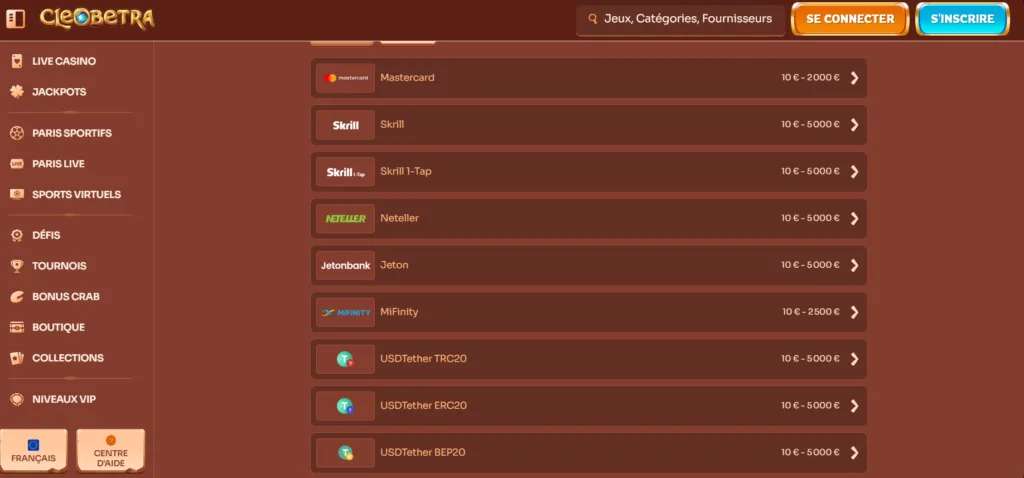Expand the Skrill row arrow
This screenshot has width=1024, height=478.
click(854, 125)
